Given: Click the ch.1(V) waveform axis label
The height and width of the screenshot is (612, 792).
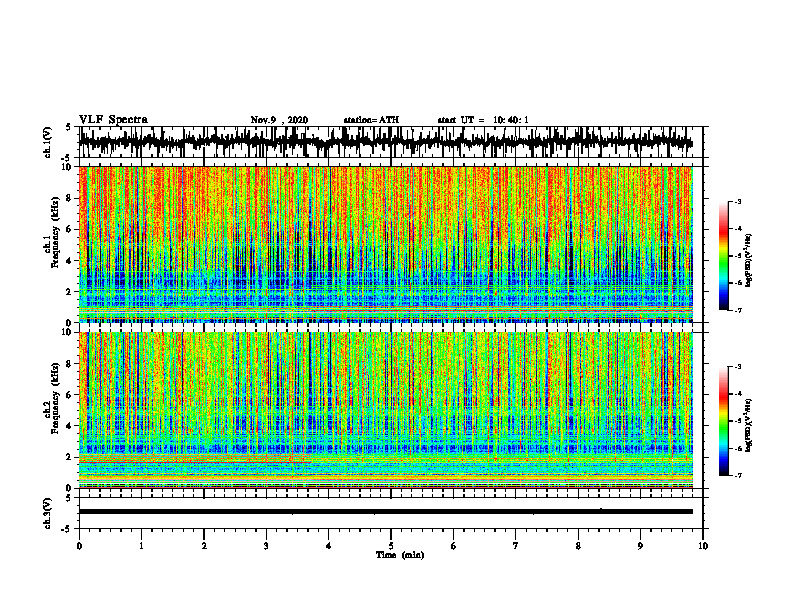Looking at the screenshot, I should tap(48, 142).
